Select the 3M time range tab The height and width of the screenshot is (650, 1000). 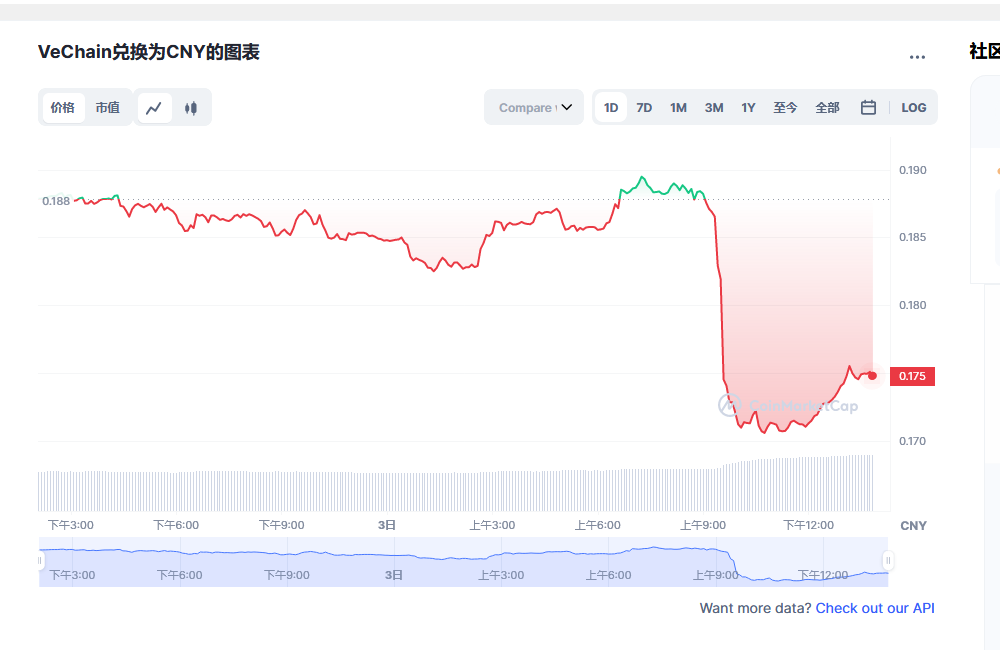click(x=714, y=108)
